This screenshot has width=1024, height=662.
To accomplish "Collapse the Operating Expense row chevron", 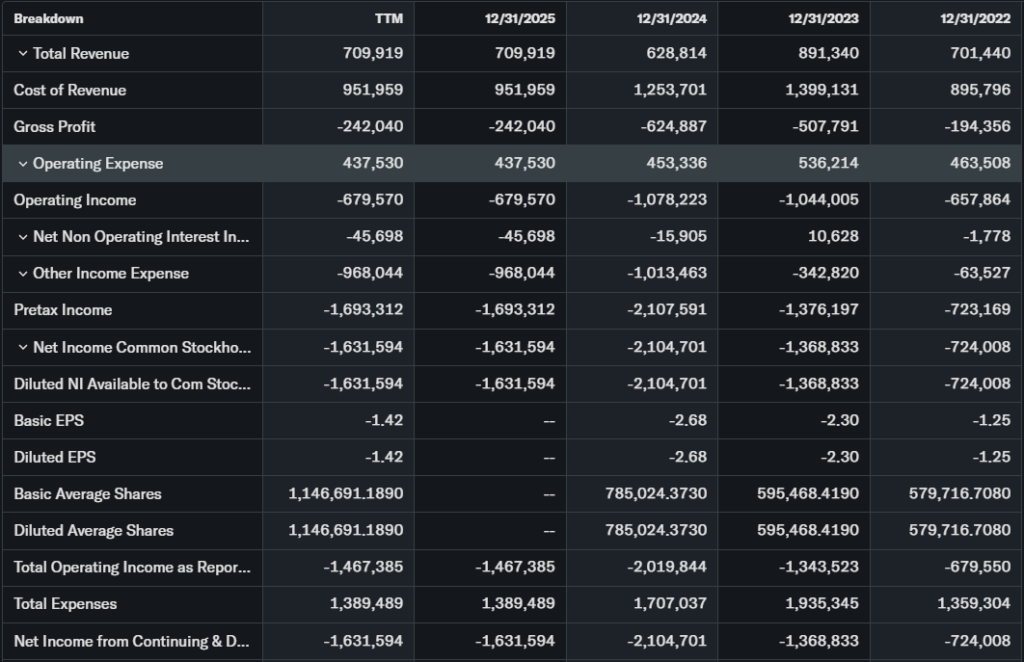I will pyautogui.click(x=22, y=164).
